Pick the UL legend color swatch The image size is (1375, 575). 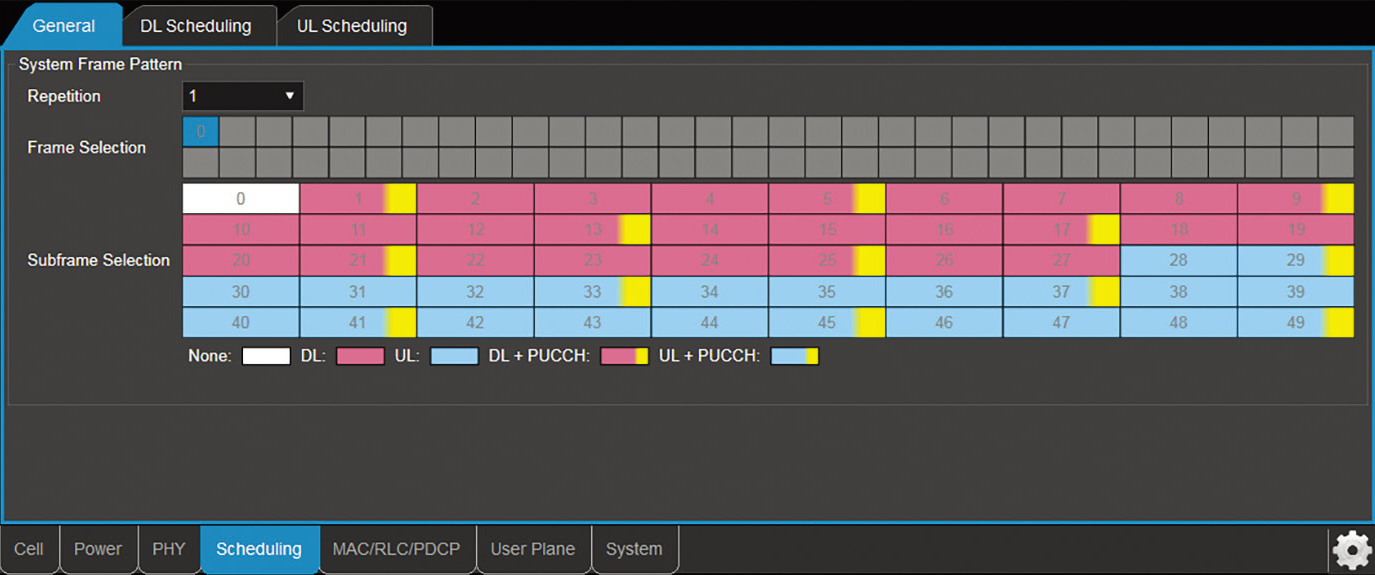[454, 356]
